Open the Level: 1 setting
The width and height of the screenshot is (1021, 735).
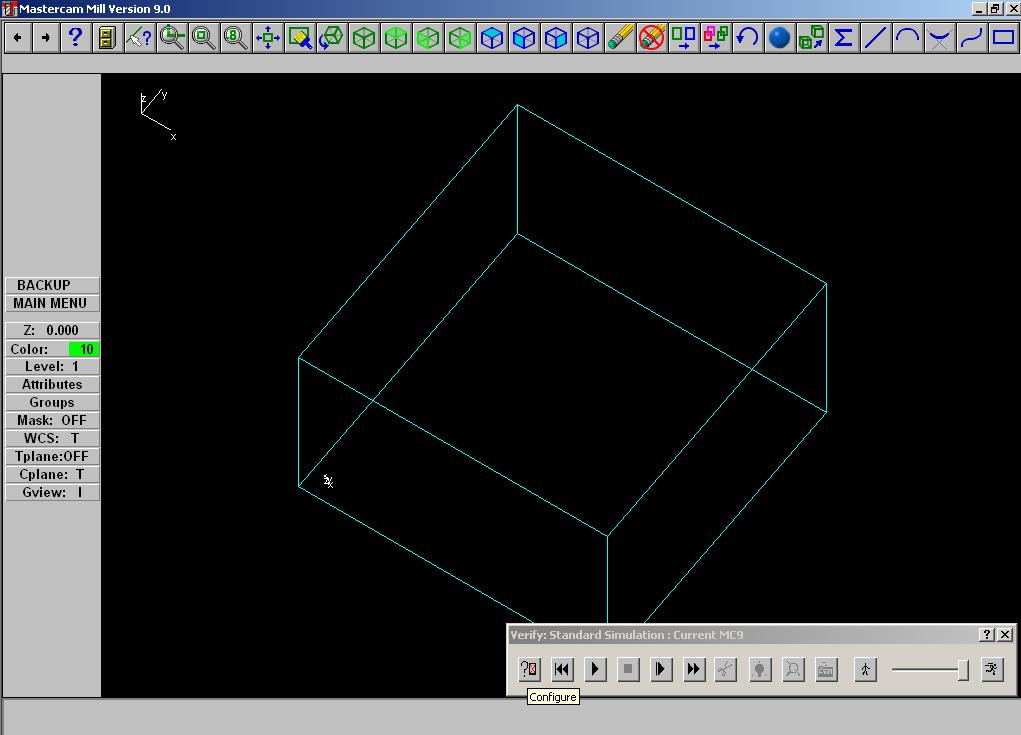[x=52, y=367]
